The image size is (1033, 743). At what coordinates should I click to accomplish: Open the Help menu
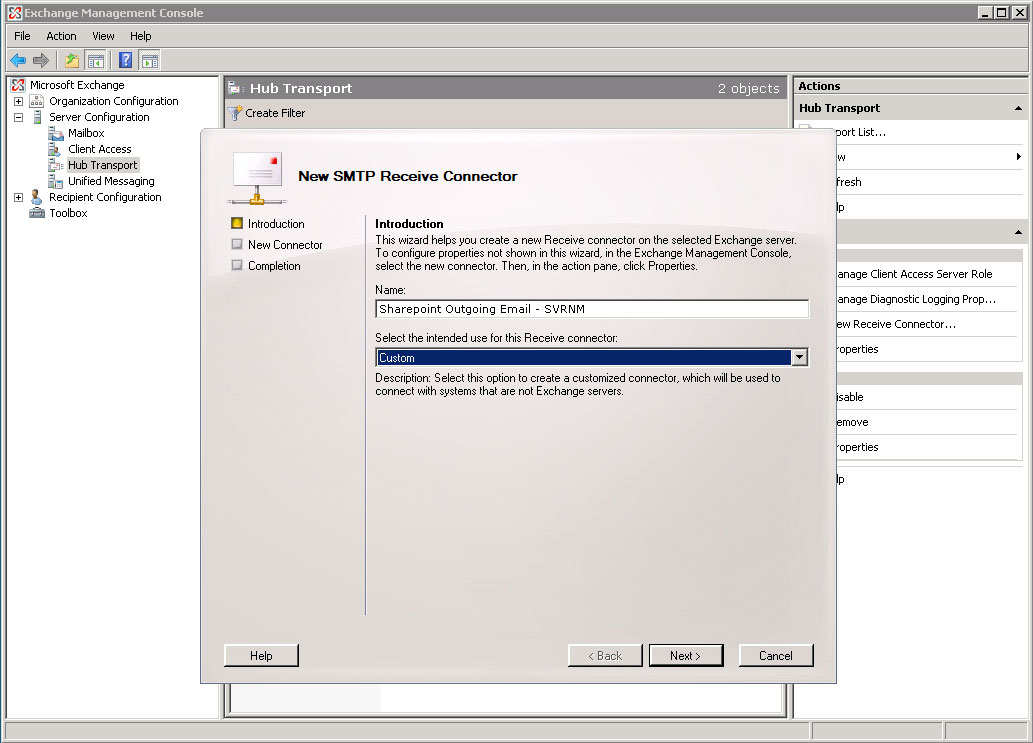tap(140, 36)
